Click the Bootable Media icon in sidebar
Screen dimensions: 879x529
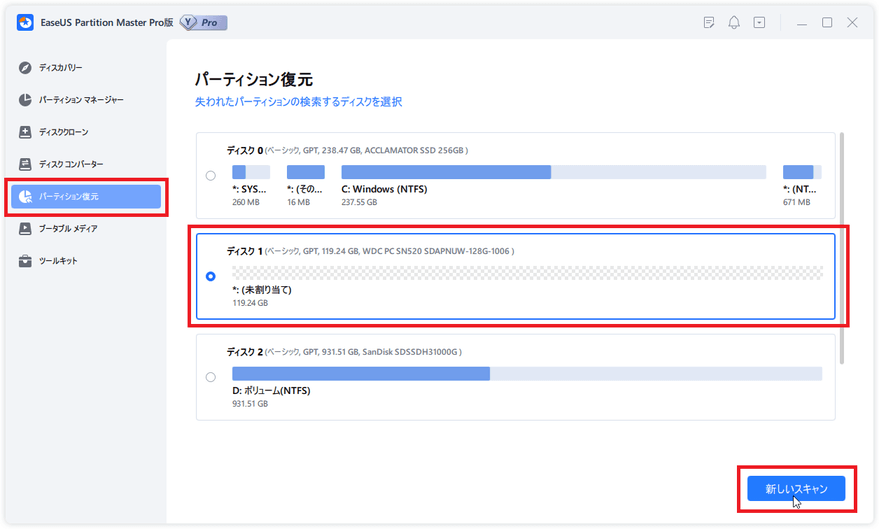[x=26, y=229]
